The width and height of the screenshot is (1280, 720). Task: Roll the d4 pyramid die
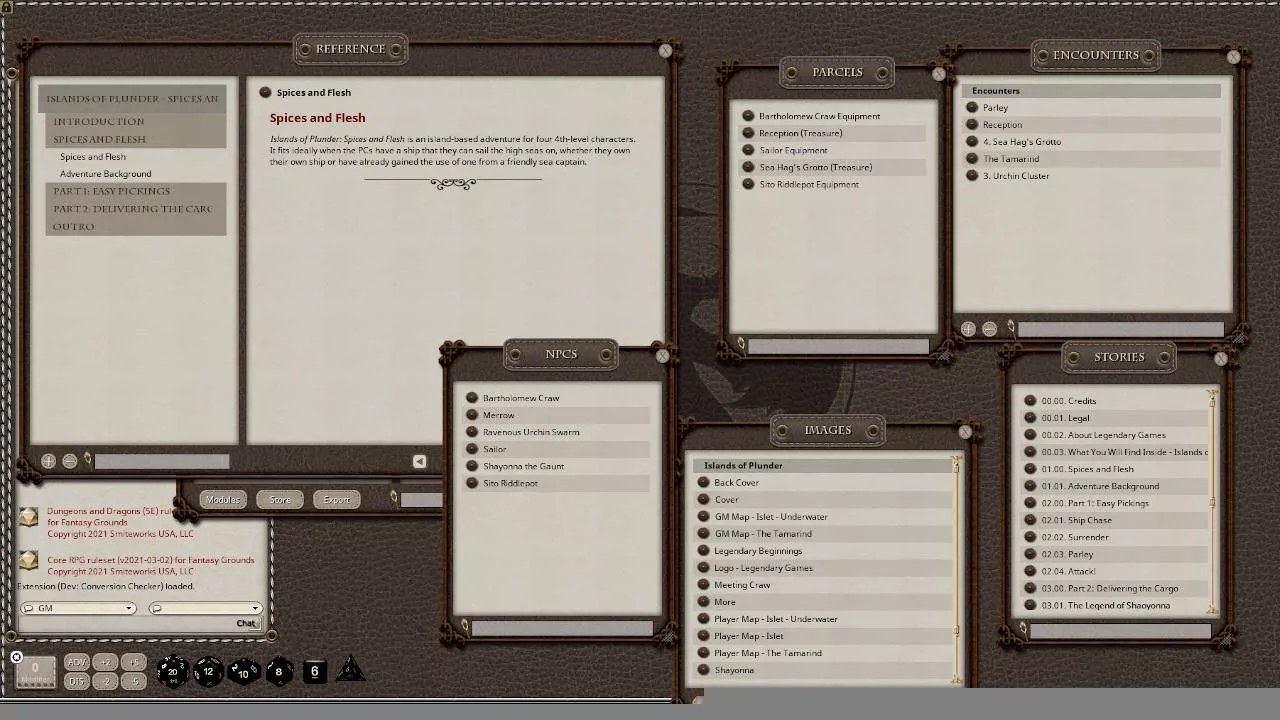click(x=350, y=670)
